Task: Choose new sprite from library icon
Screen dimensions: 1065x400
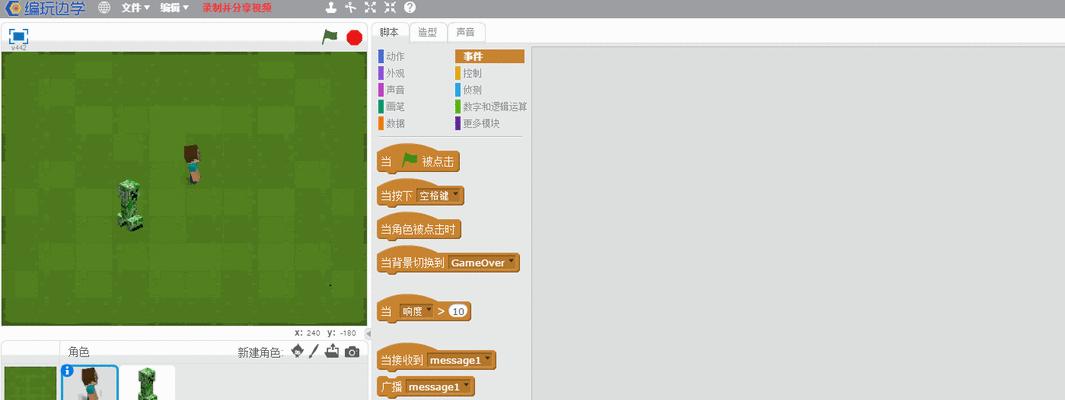Action: (x=297, y=351)
